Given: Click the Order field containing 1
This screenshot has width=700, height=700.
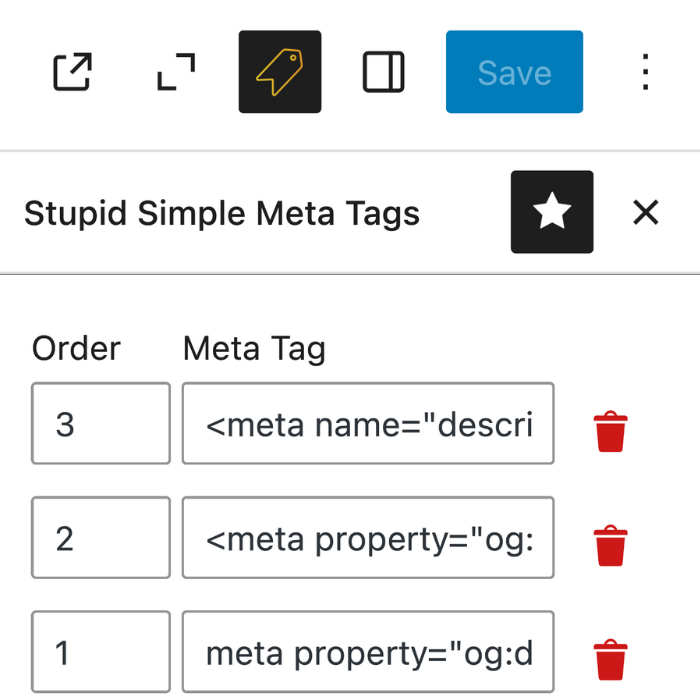Looking at the screenshot, I should click(100, 653).
